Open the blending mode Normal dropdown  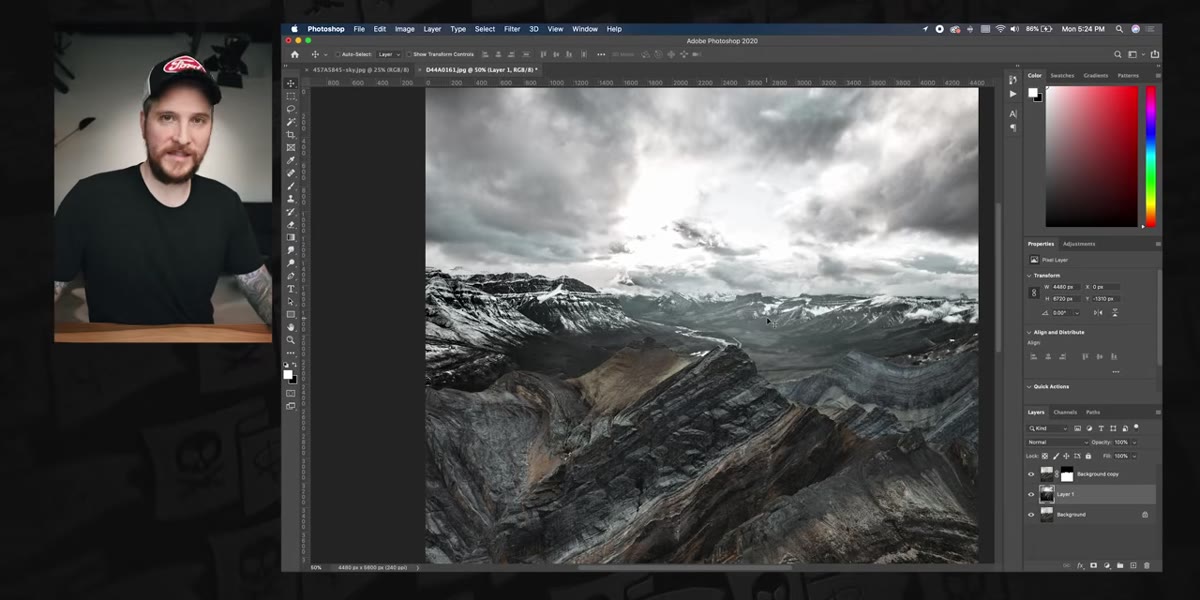pyautogui.click(x=1057, y=442)
